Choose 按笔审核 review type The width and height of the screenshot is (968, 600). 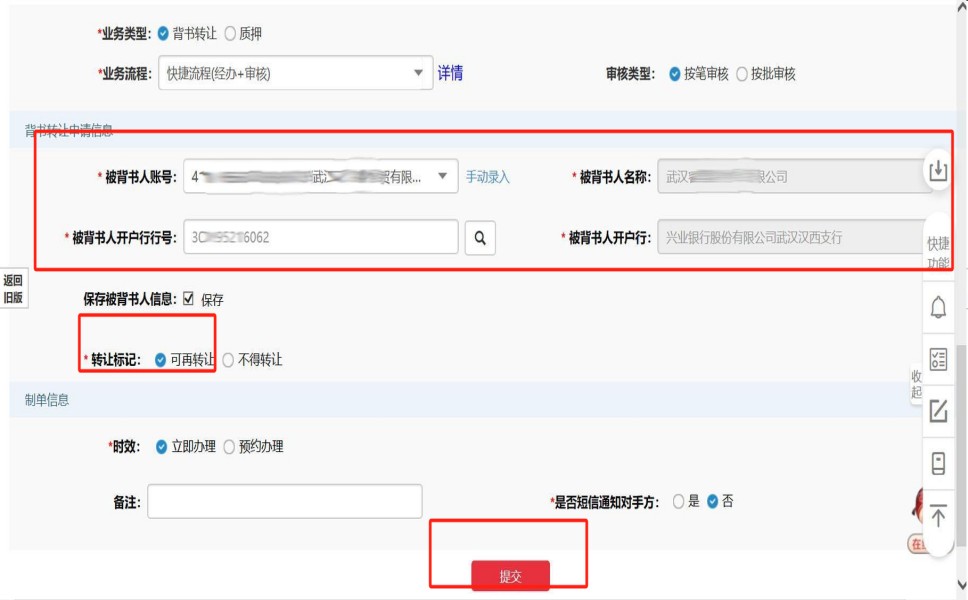coord(675,74)
